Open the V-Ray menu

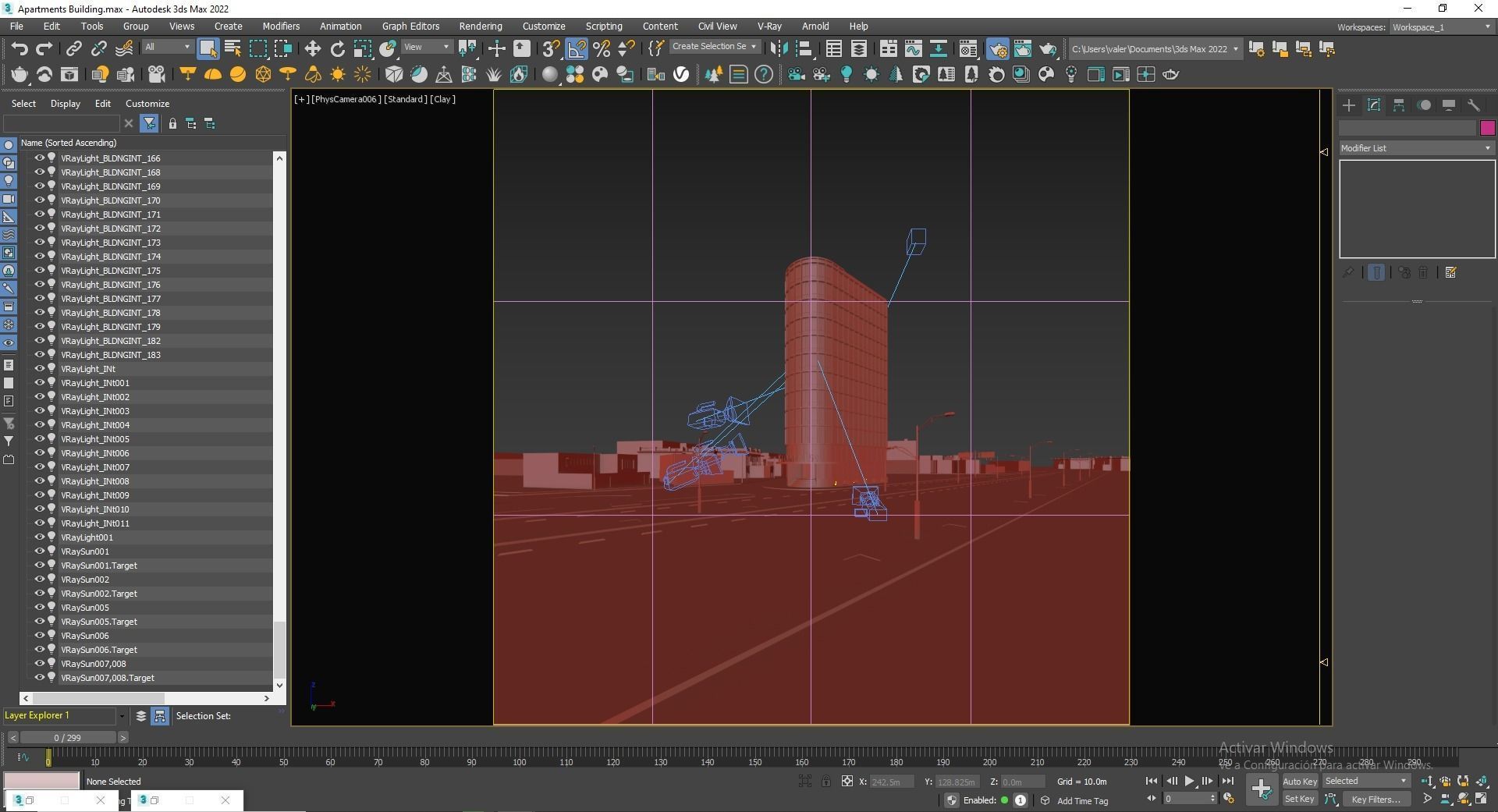tap(769, 27)
